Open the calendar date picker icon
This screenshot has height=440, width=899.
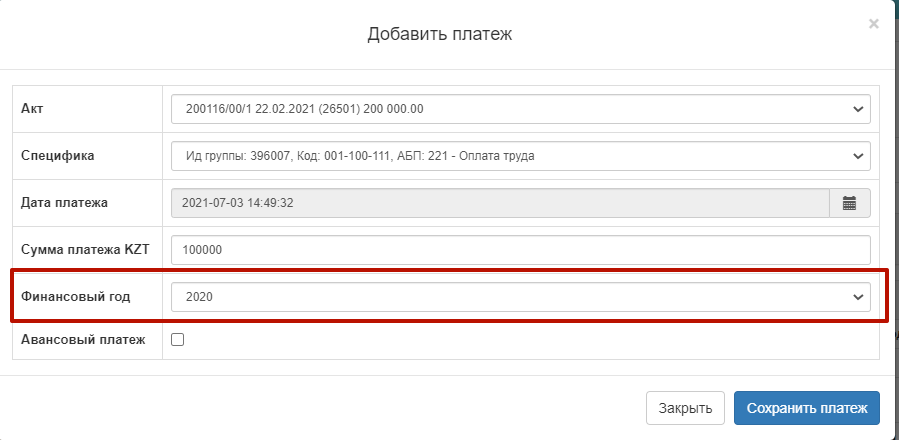849,203
